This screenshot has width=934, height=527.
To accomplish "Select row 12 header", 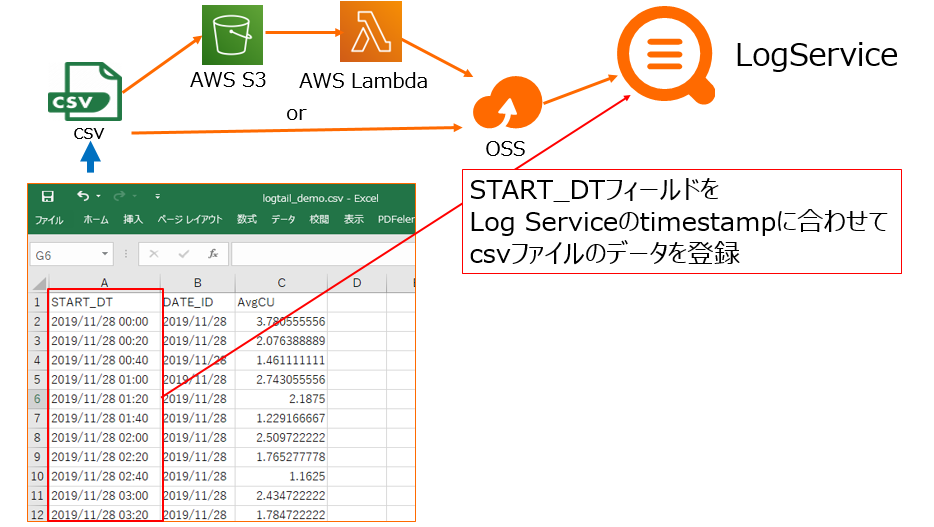I will (x=38, y=514).
